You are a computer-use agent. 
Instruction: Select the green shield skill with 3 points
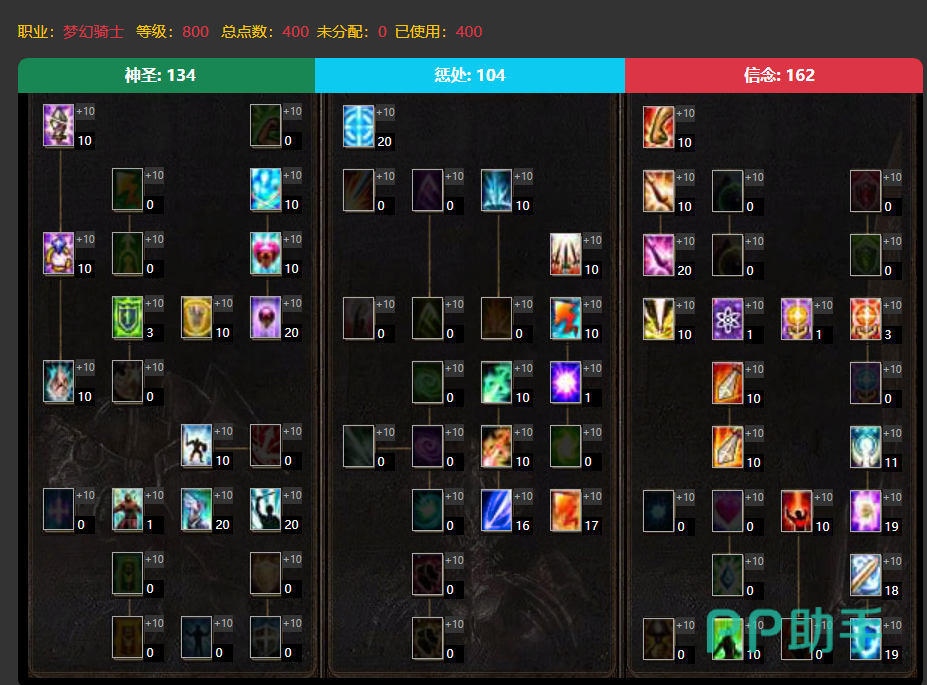coord(128,317)
